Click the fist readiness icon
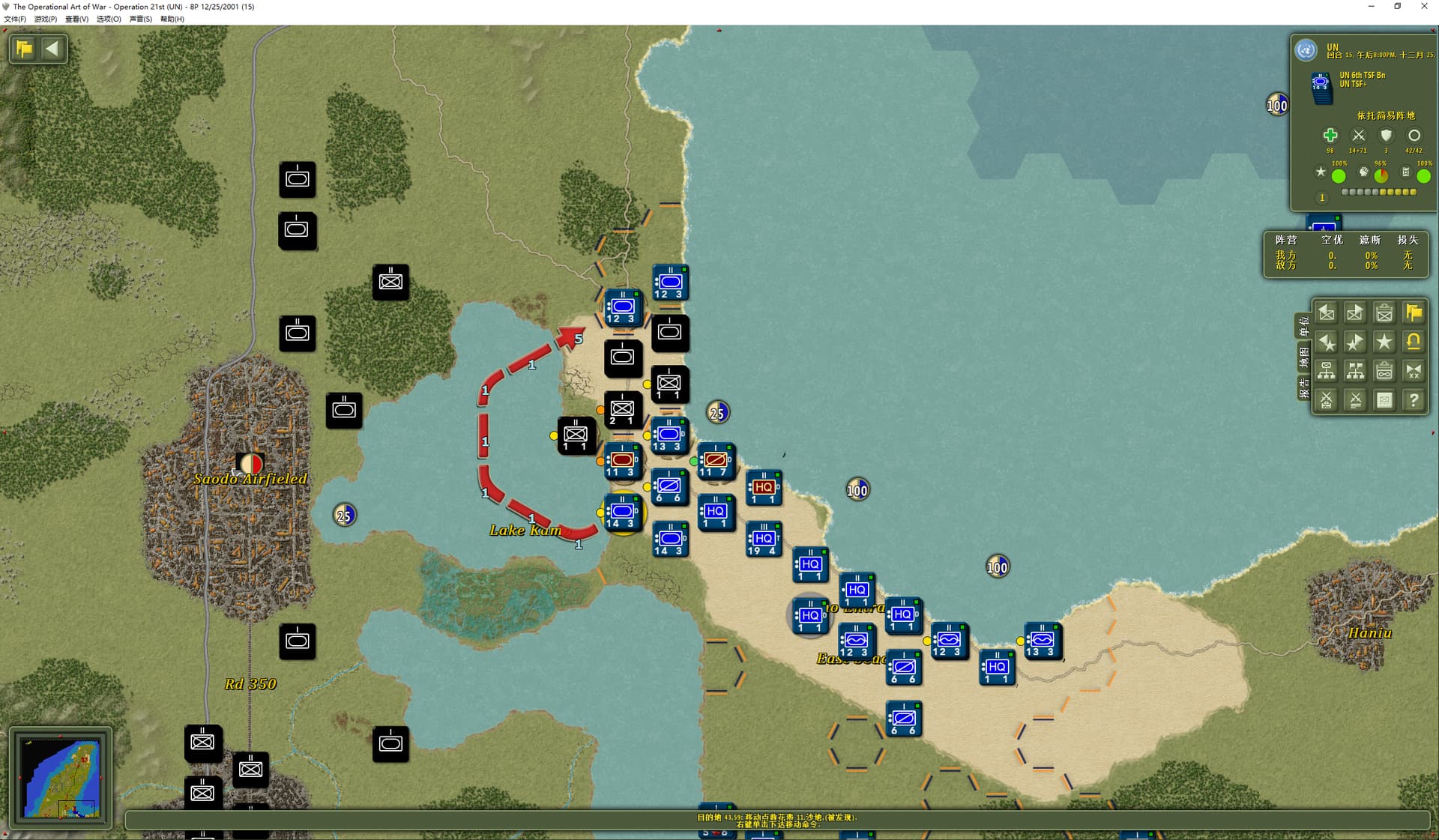The height and width of the screenshot is (840, 1439). [x=1363, y=172]
